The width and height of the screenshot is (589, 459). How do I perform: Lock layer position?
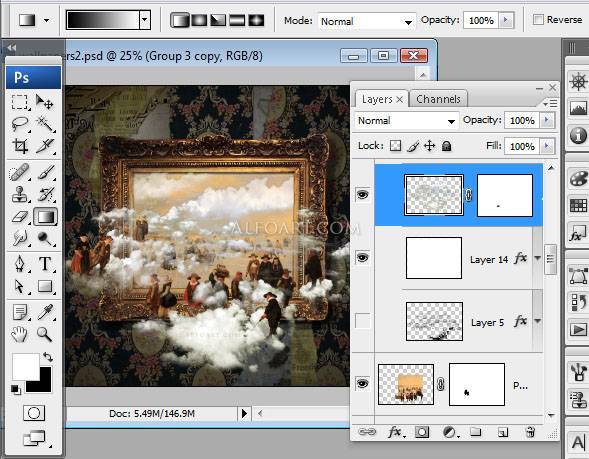coord(429,146)
